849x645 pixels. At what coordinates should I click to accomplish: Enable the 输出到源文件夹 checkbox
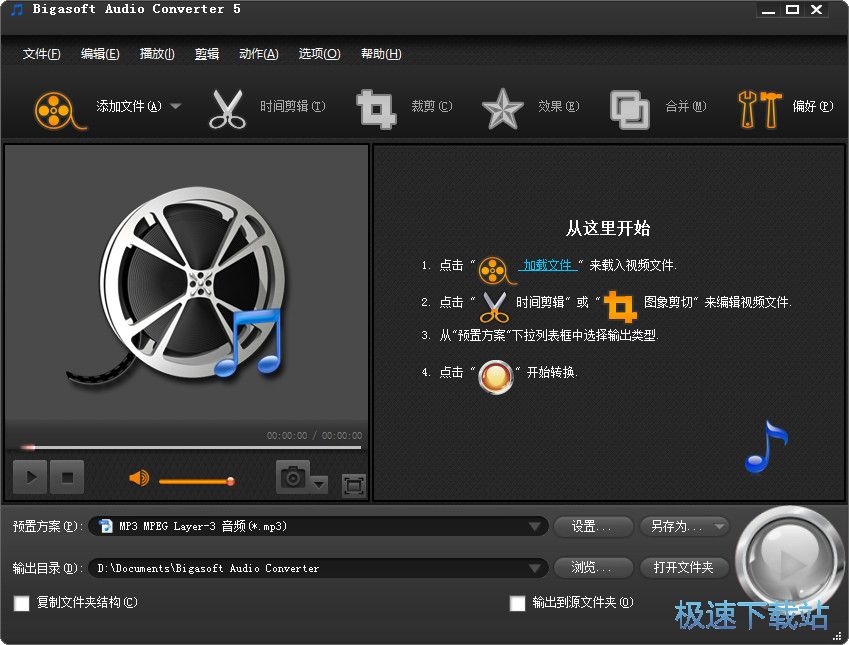517,603
